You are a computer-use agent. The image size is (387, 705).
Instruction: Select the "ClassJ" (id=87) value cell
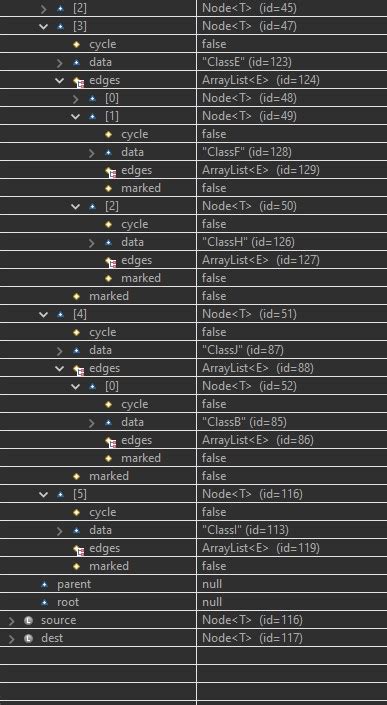(292, 350)
